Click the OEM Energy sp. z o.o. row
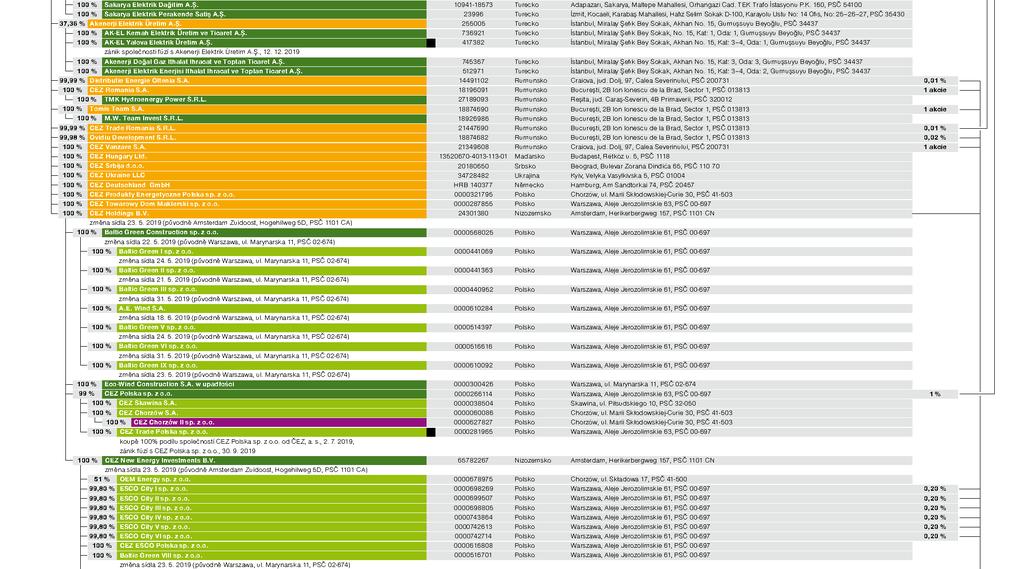The height and width of the screenshot is (569, 1024). click(272, 479)
